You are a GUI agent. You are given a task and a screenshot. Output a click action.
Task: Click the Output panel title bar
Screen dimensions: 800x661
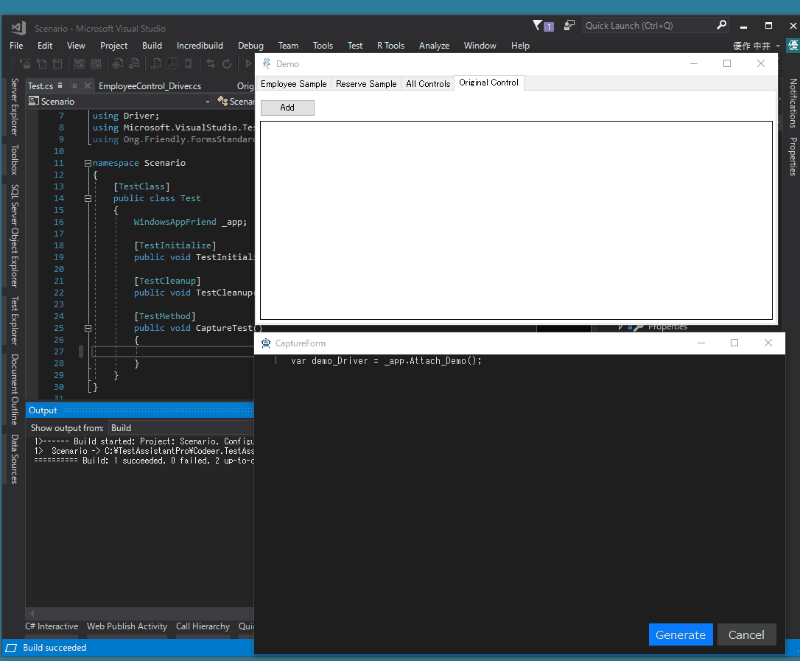(140, 411)
